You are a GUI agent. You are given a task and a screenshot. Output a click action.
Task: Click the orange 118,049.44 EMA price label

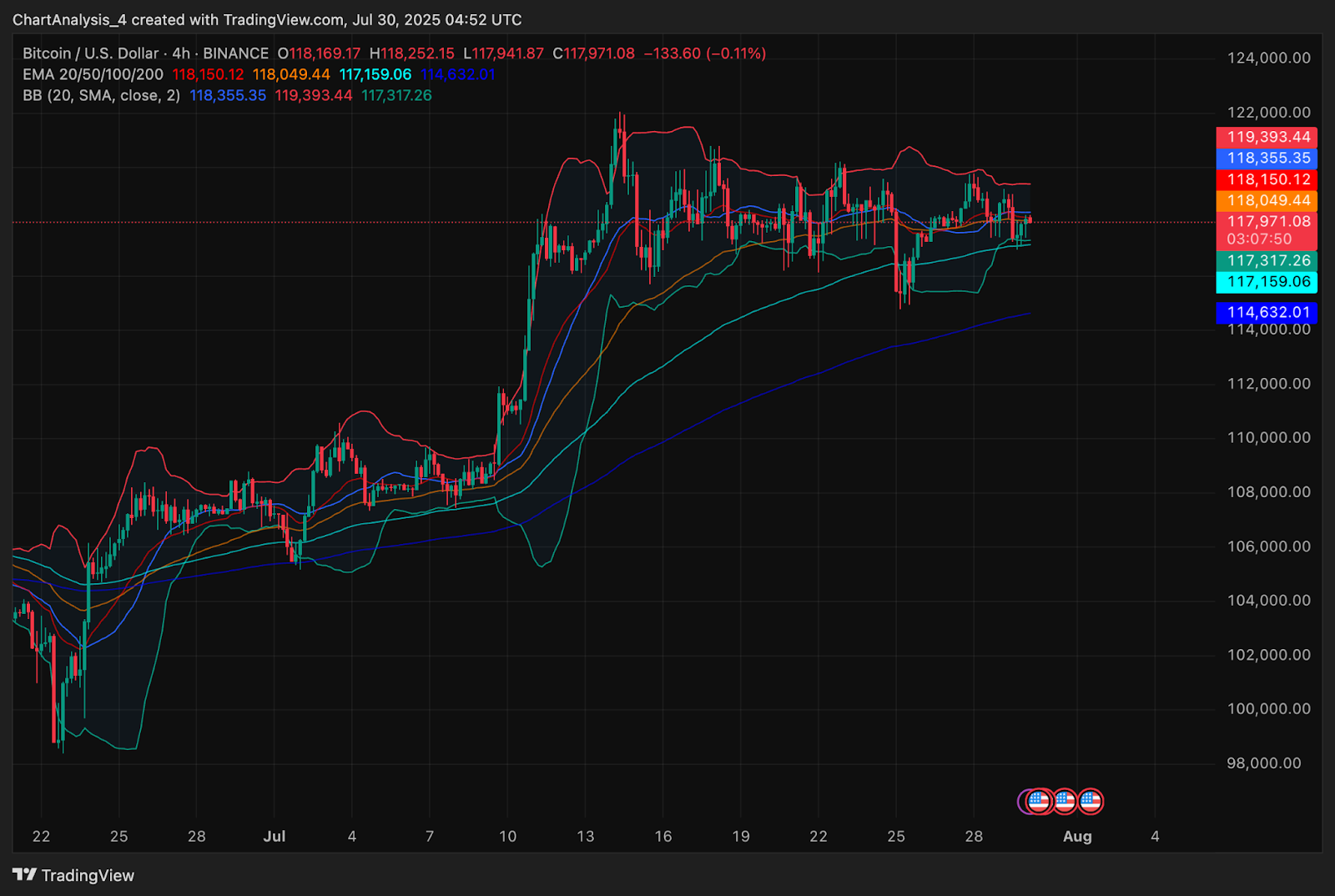pyautogui.click(x=1267, y=200)
